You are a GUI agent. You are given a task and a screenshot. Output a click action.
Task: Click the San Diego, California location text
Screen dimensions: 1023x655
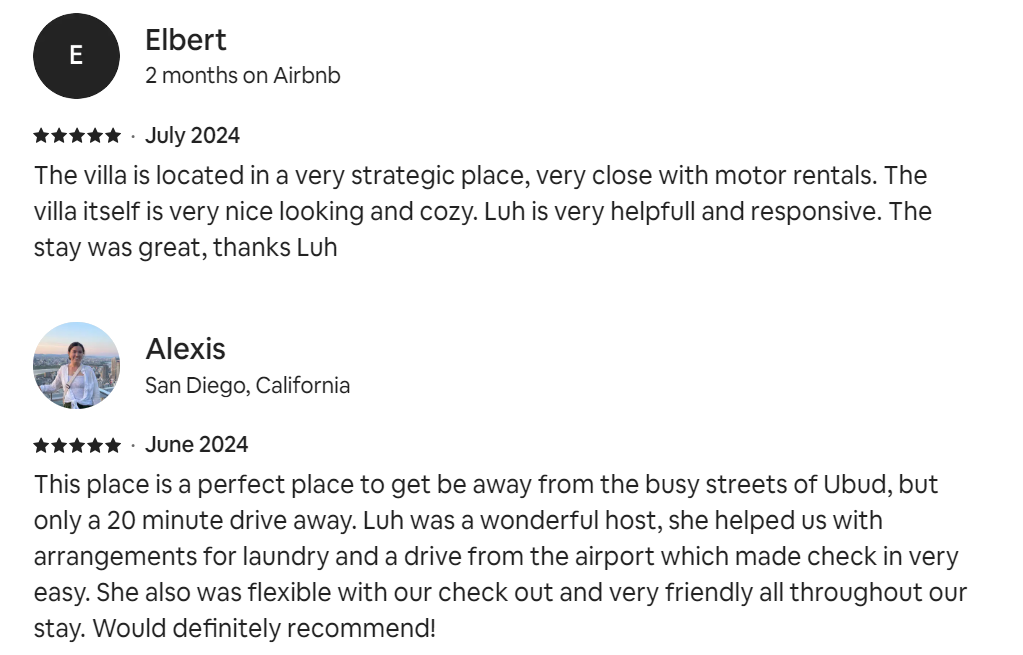tap(247, 386)
